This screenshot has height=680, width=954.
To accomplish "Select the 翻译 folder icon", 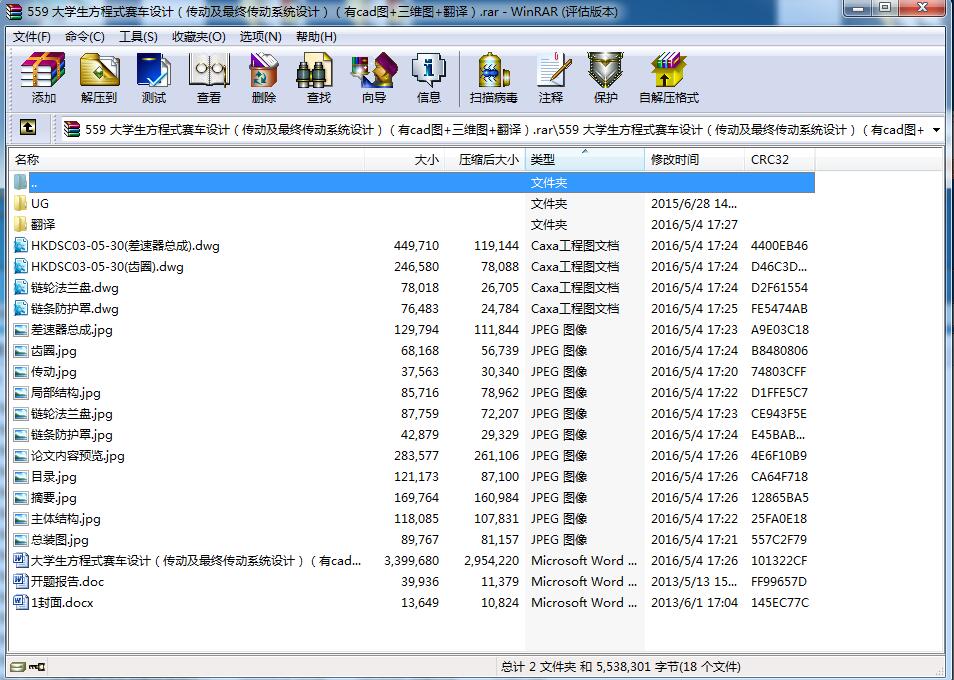I will [x=21, y=224].
